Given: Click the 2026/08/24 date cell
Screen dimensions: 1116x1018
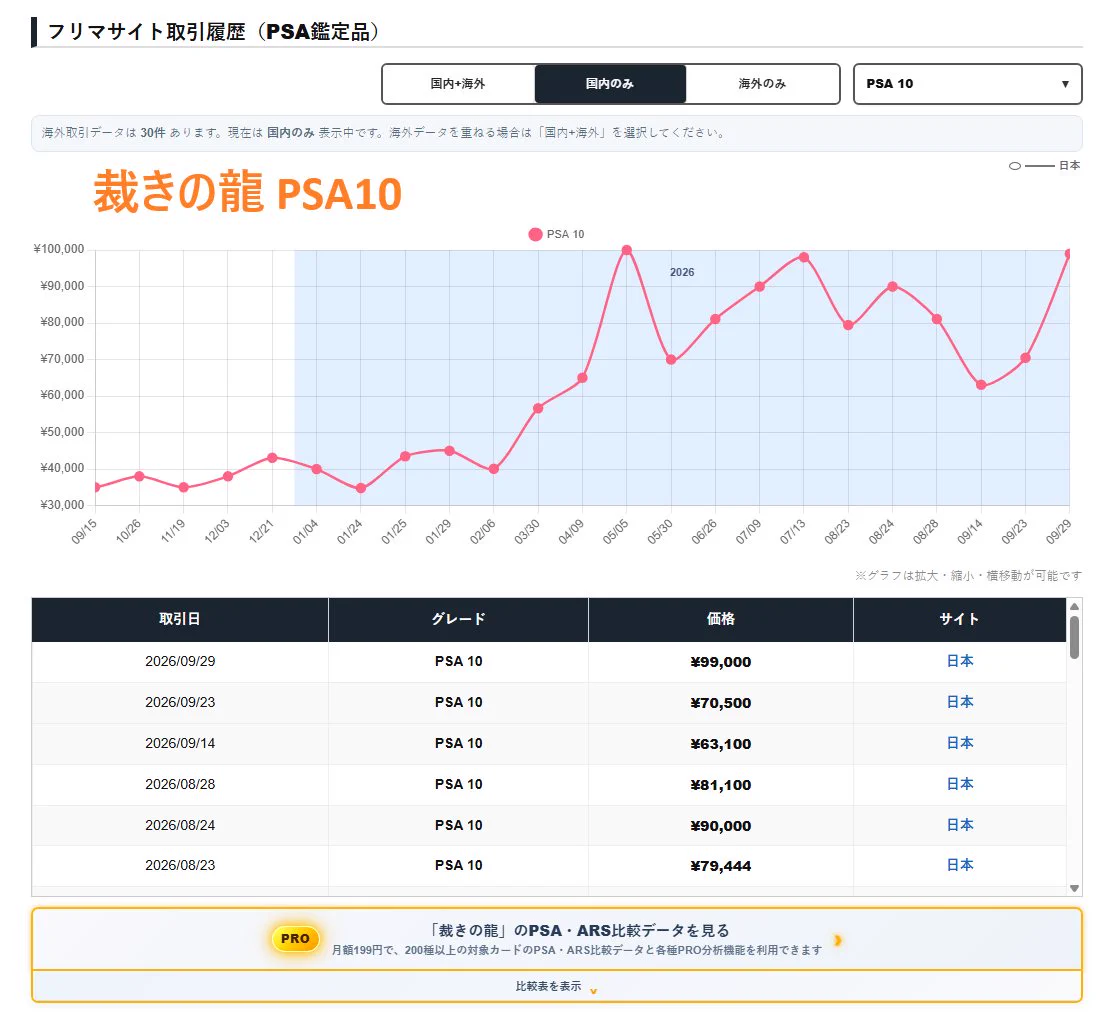Looking at the screenshot, I should 180,825.
